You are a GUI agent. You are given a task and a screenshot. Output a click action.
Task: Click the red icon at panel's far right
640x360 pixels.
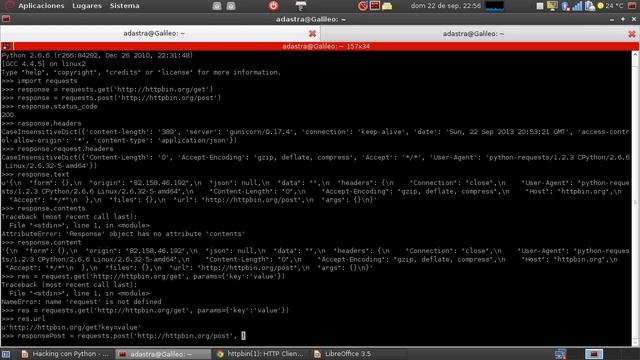pyautogui.click(x=632, y=6)
